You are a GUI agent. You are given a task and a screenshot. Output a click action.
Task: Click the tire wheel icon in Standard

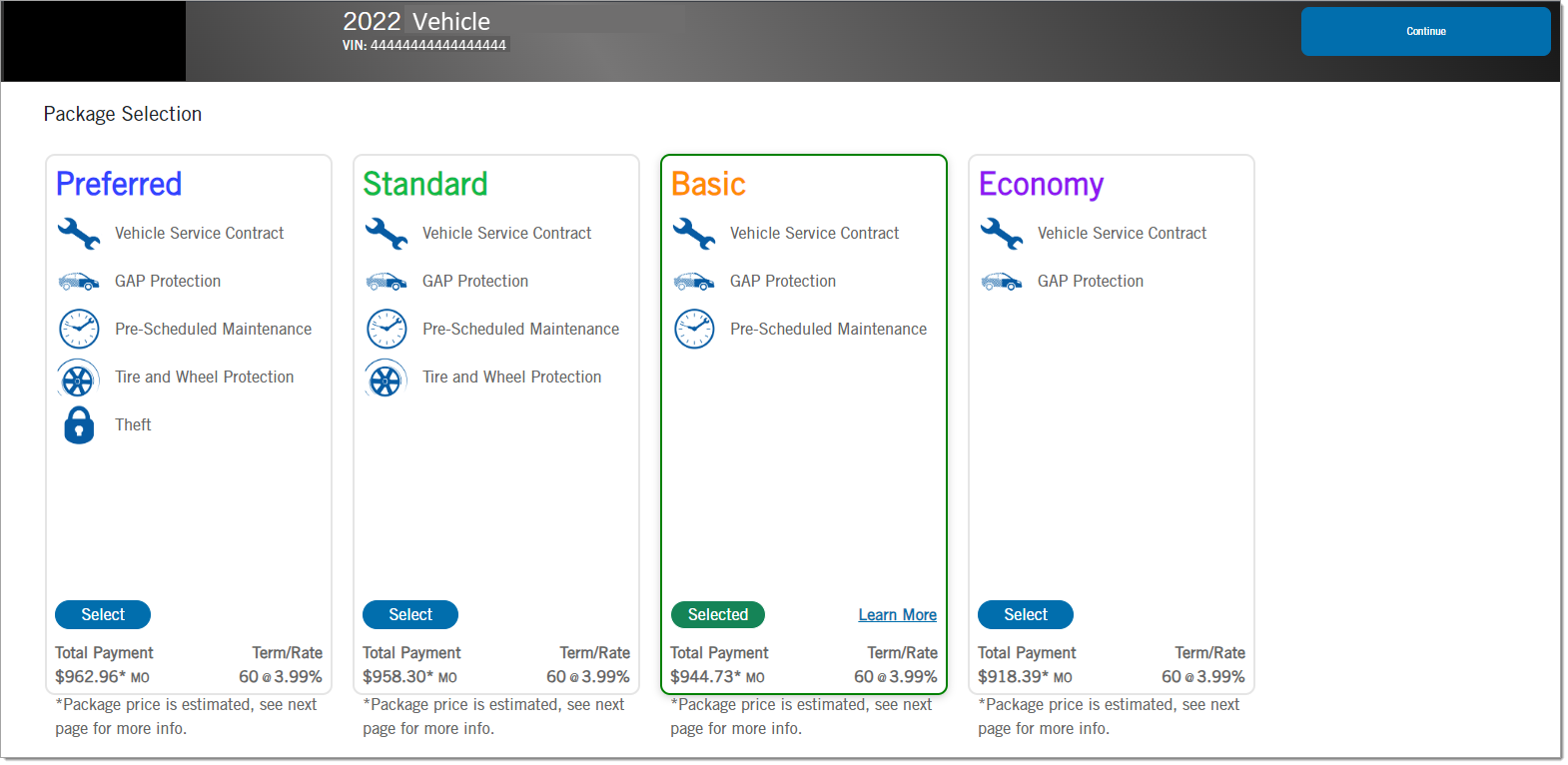click(x=386, y=378)
